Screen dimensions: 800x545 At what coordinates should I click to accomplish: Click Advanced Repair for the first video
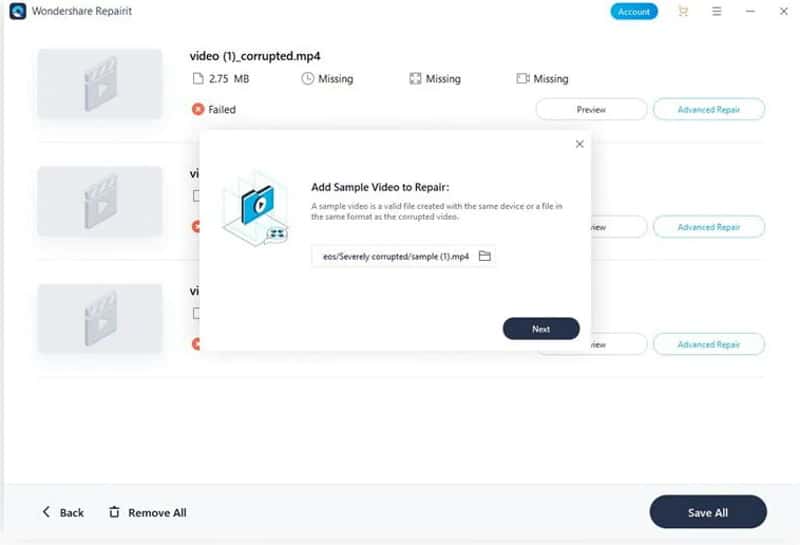(709, 109)
